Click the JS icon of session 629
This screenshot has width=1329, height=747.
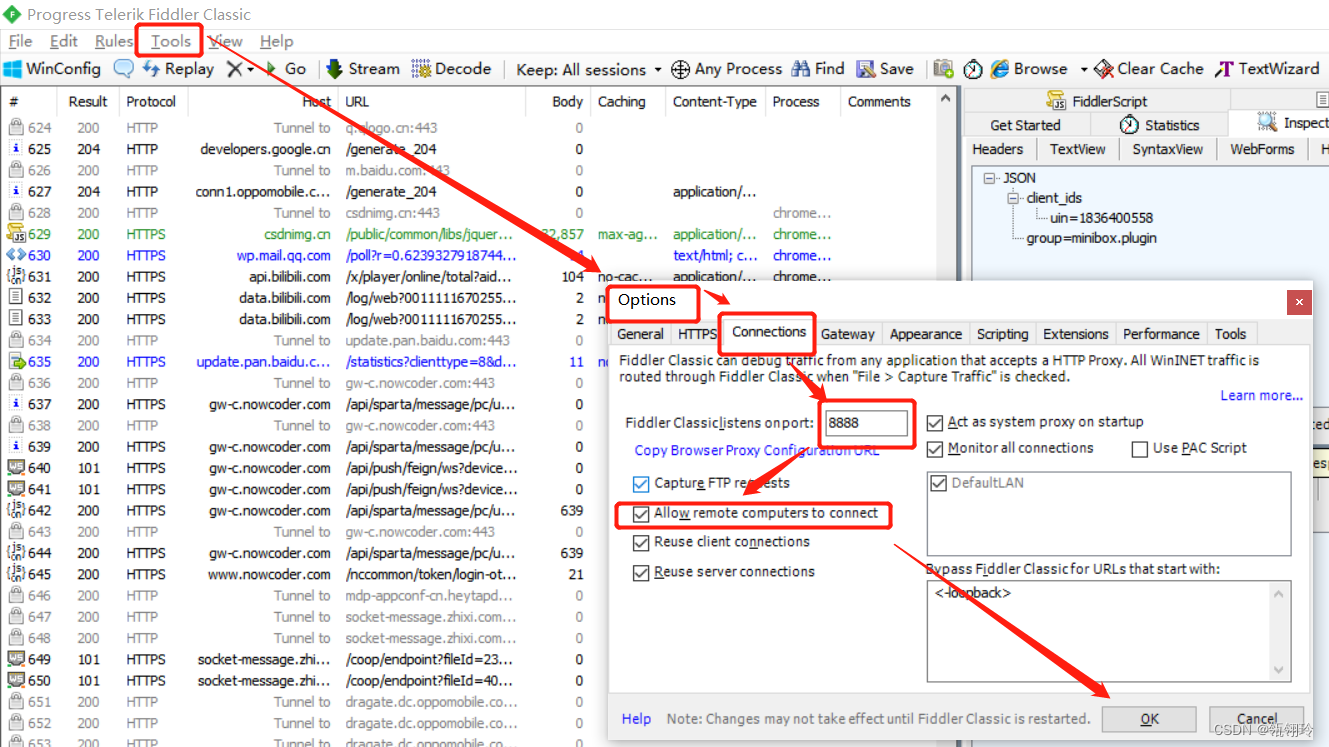click(16, 234)
